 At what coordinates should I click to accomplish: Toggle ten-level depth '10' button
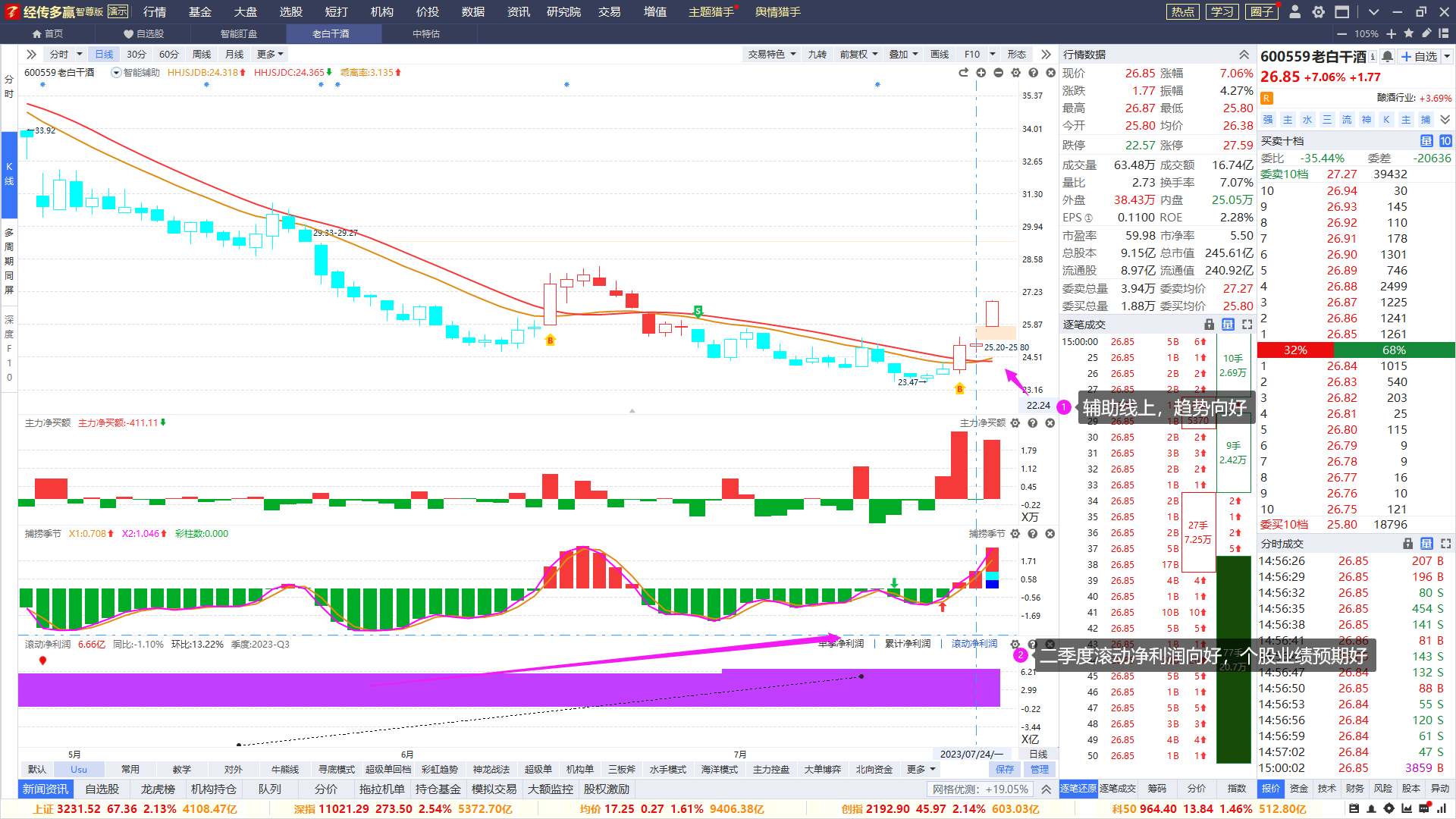1445,141
